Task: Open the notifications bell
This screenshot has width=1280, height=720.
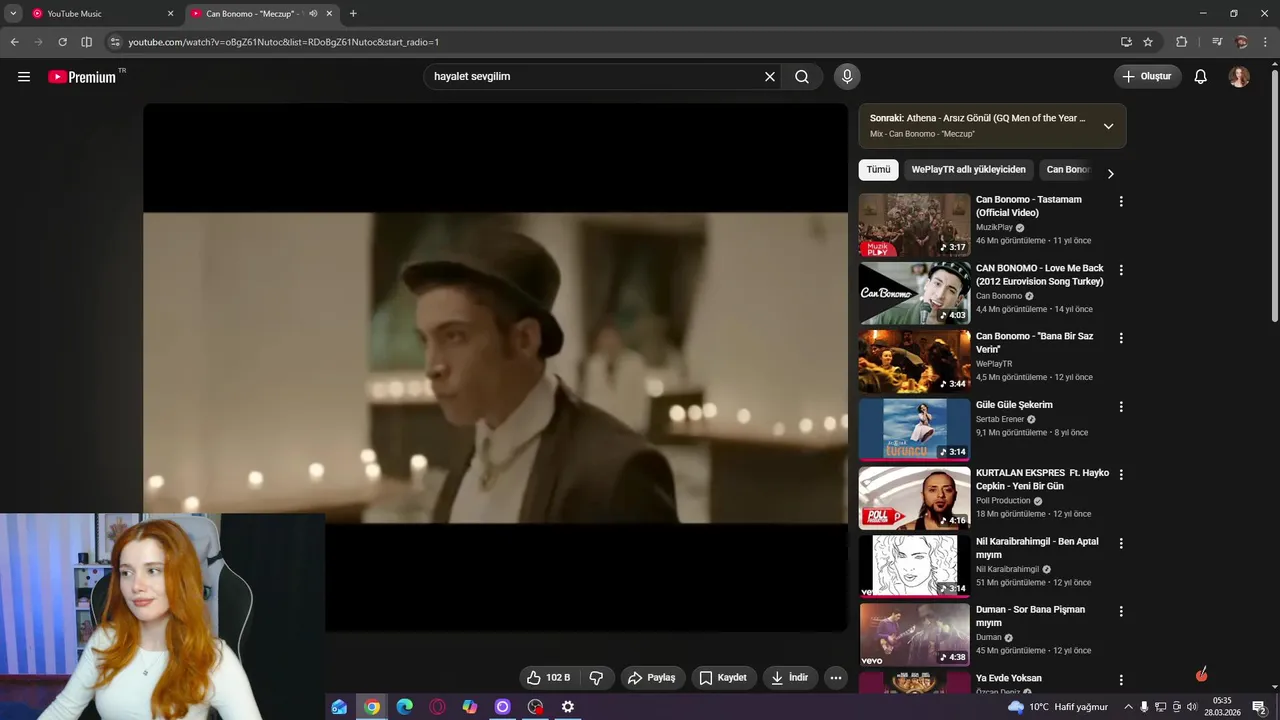Action: tap(1201, 77)
